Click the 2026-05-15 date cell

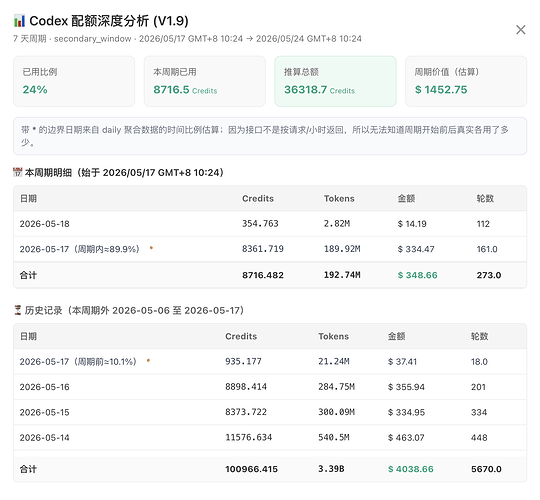[x=44, y=412]
